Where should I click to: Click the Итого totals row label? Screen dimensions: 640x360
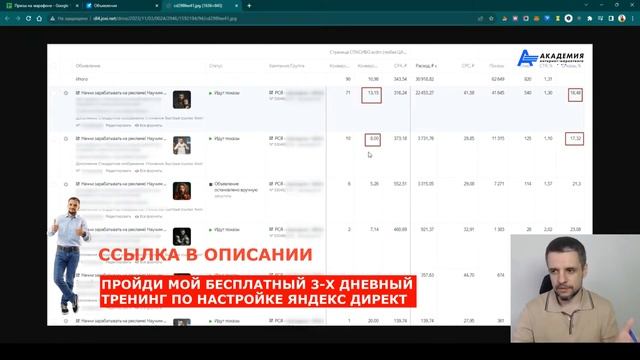click(x=82, y=79)
